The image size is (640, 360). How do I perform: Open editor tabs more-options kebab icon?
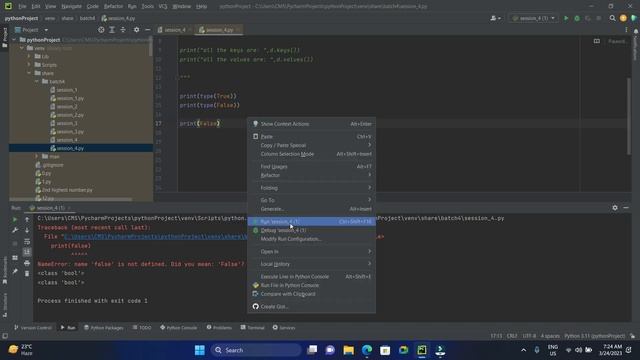click(x=626, y=30)
